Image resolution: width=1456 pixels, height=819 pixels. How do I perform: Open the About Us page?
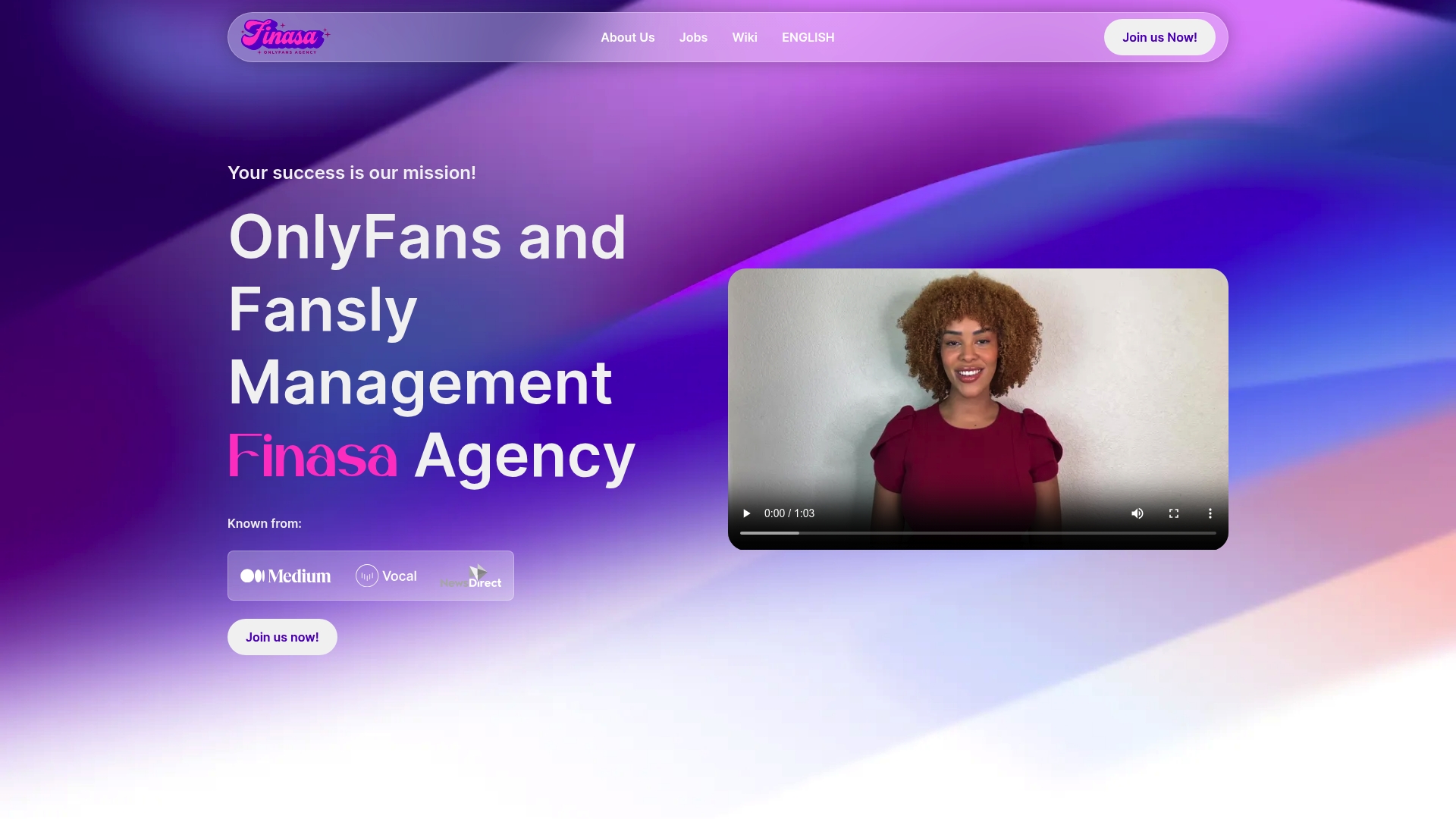pos(627,37)
